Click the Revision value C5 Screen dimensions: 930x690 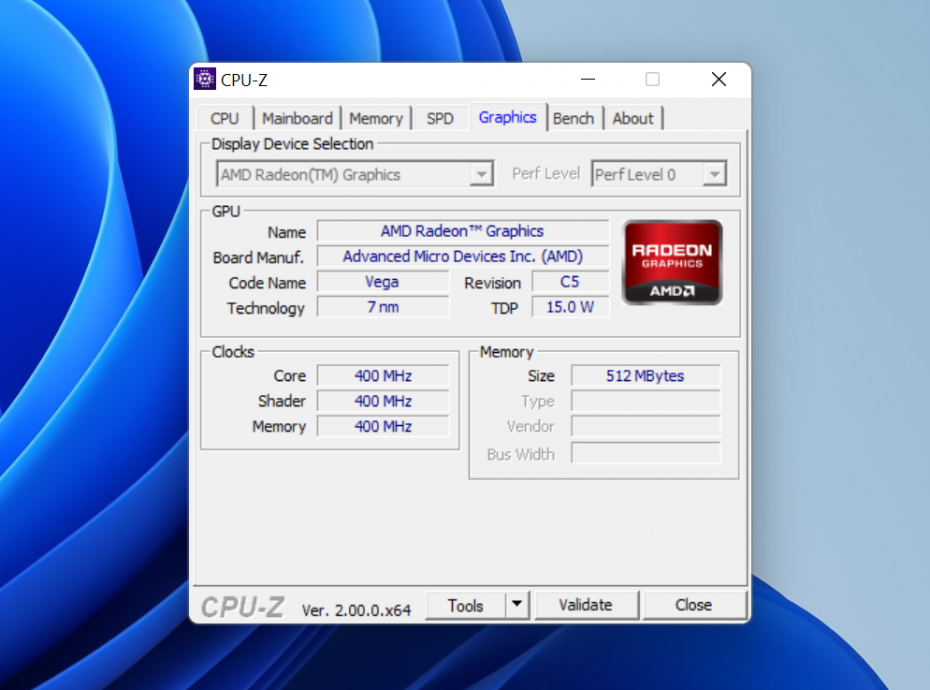pos(570,282)
